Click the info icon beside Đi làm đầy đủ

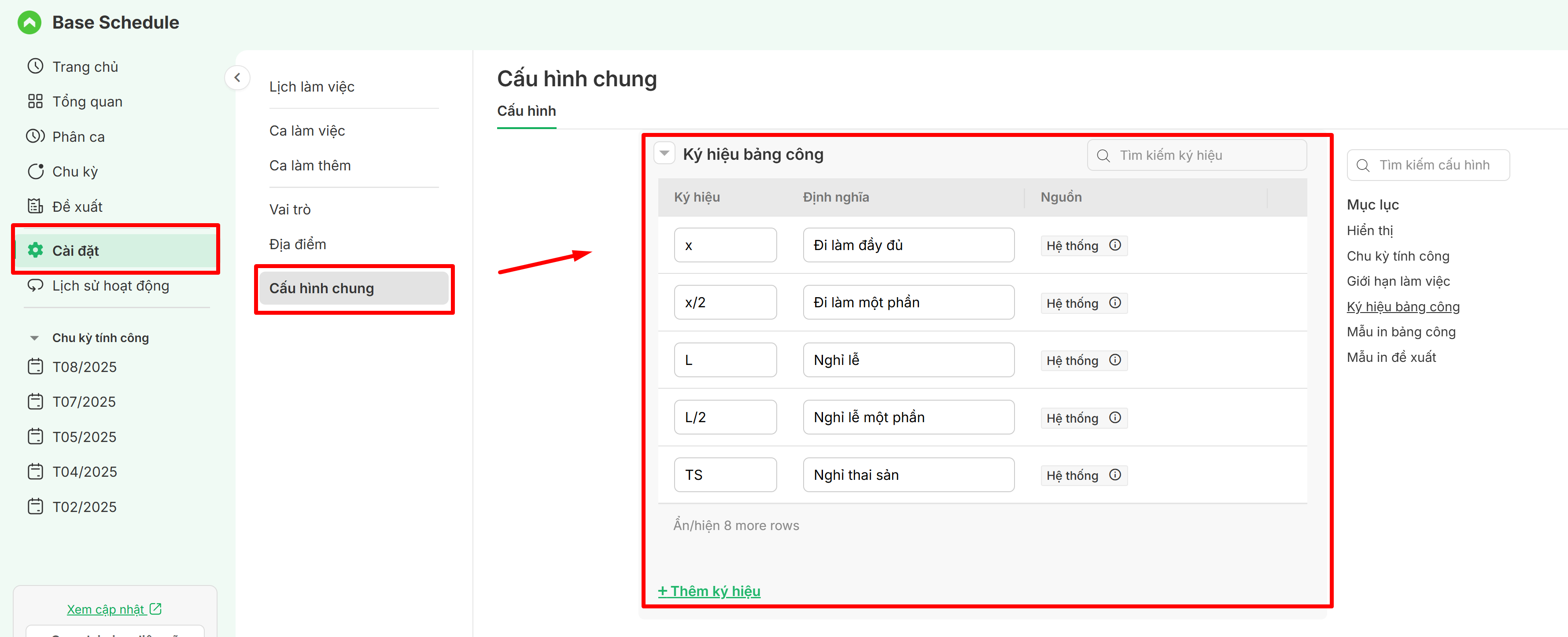(x=1114, y=245)
